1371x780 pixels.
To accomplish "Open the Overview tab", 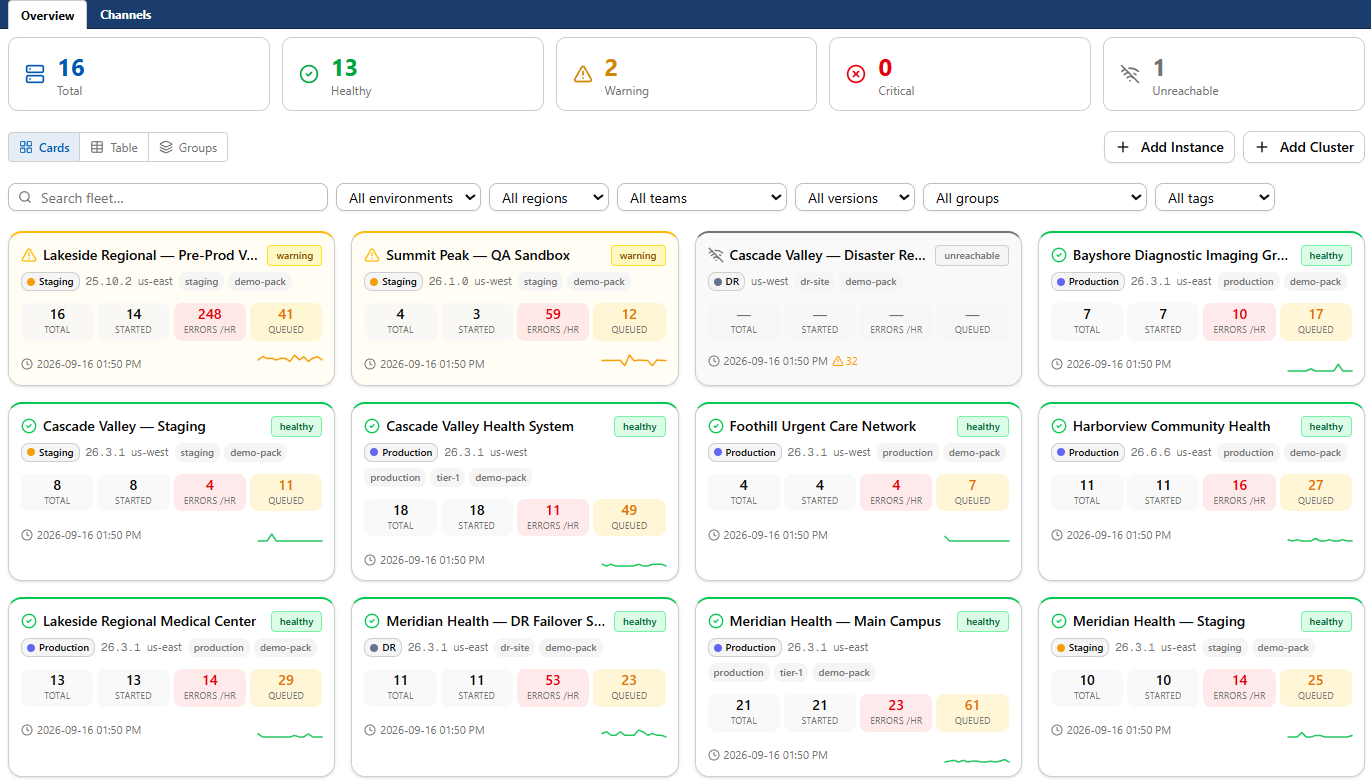I will pos(47,15).
